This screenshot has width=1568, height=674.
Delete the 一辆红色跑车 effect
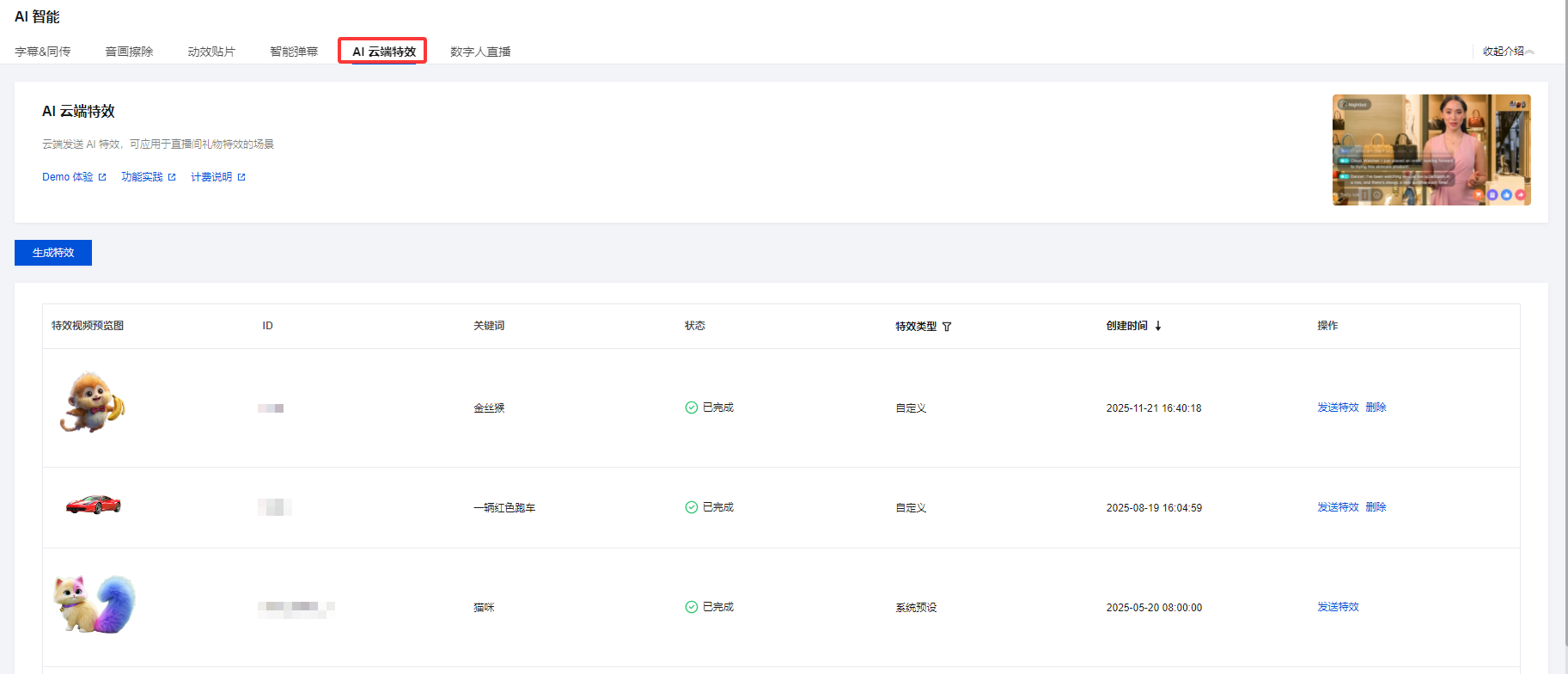(x=1376, y=507)
